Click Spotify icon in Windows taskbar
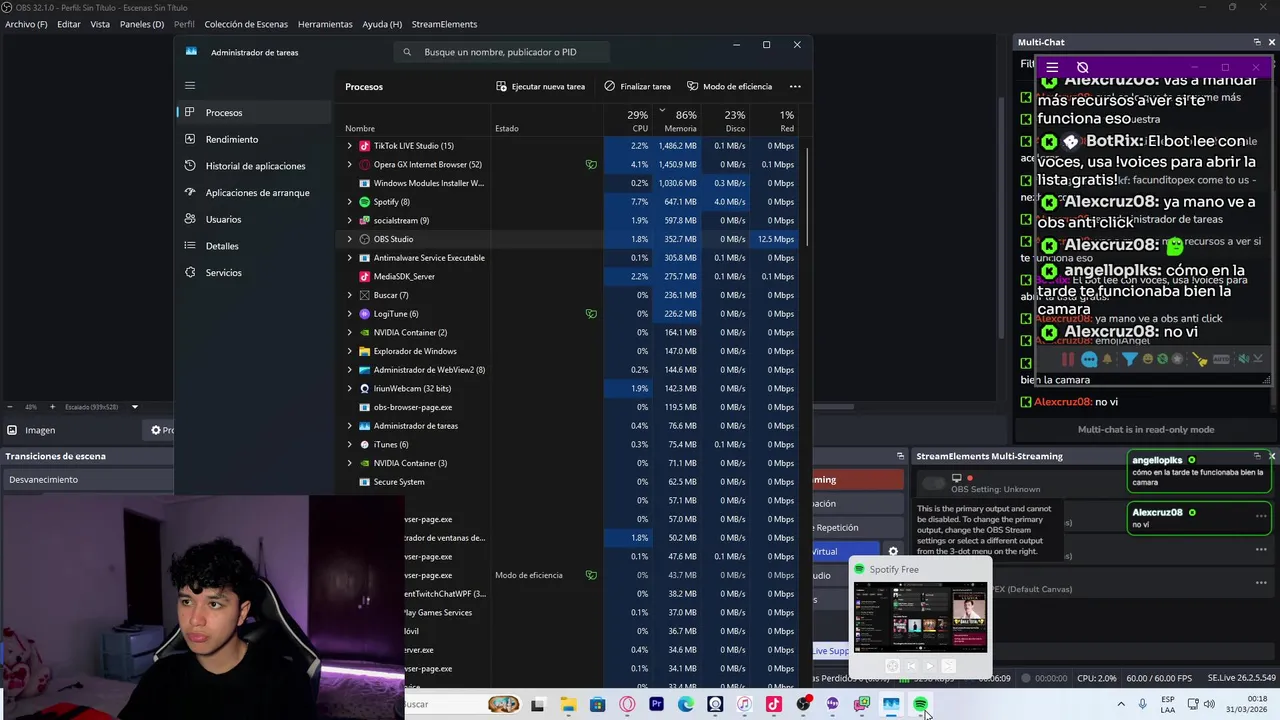 920,705
